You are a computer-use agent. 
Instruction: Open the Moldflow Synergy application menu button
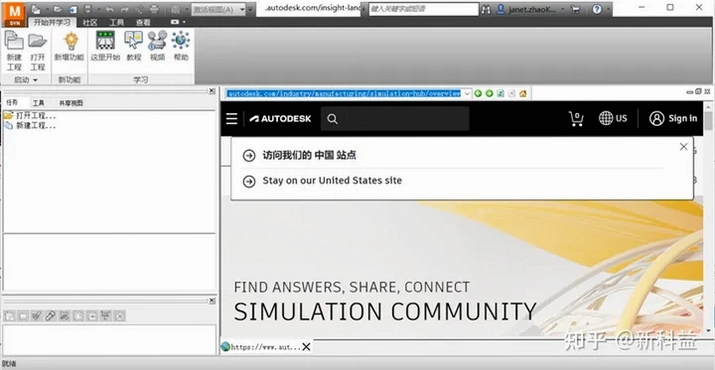(x=15, y=14)
